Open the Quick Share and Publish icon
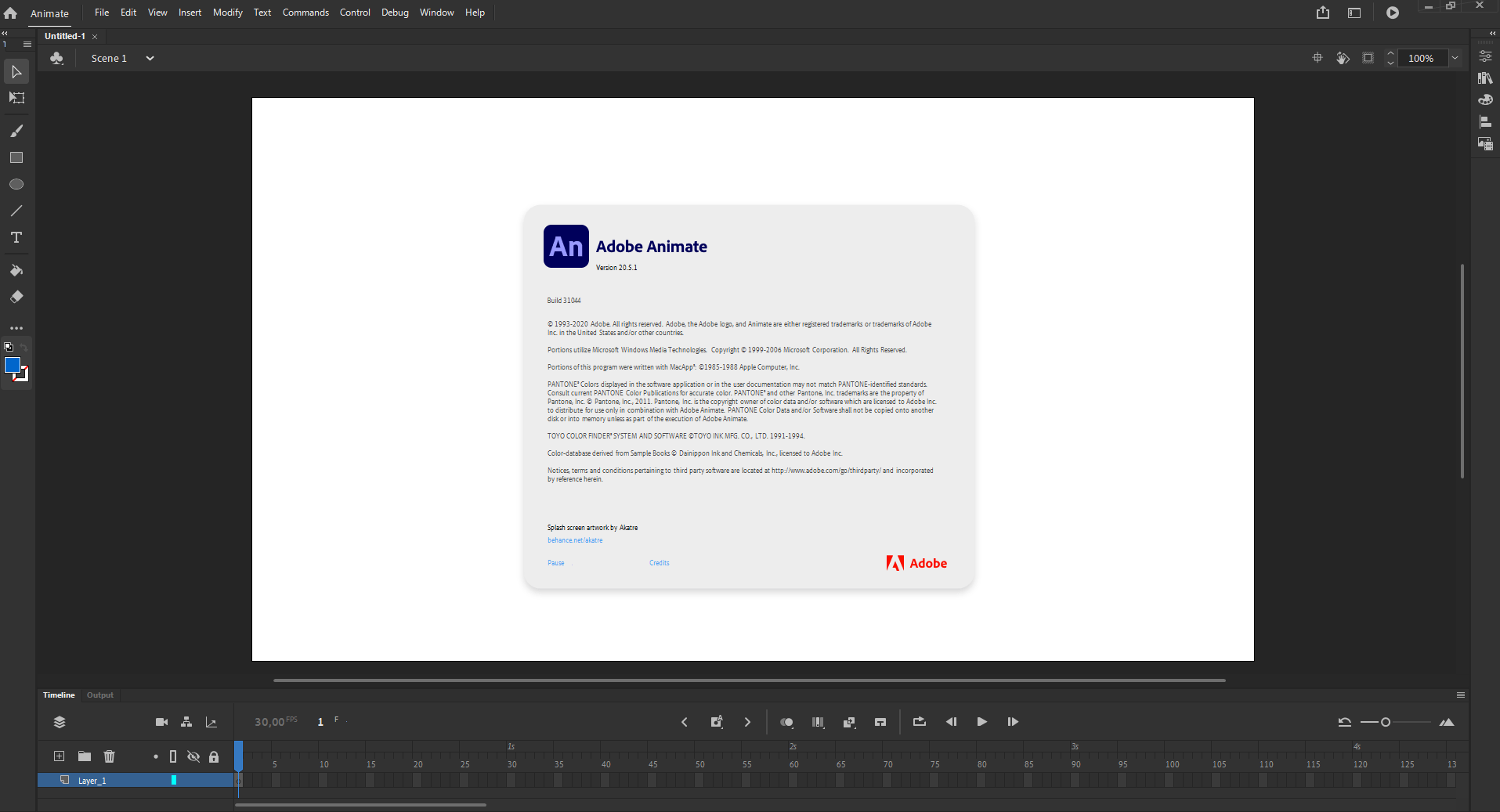Screen dimensions: 1500x812 click(x=1323, y=13)
